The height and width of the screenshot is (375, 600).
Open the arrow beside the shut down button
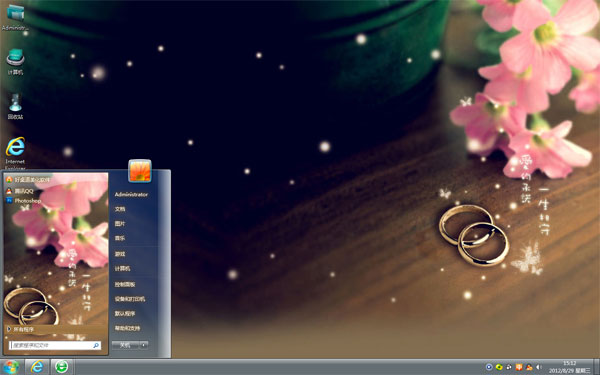tap(144, 345)
